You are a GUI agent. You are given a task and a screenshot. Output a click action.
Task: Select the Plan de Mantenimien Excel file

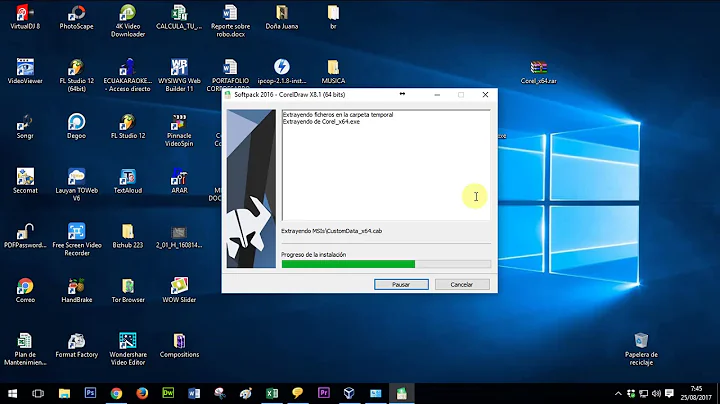pyautogui.click(x=25, y=349)
